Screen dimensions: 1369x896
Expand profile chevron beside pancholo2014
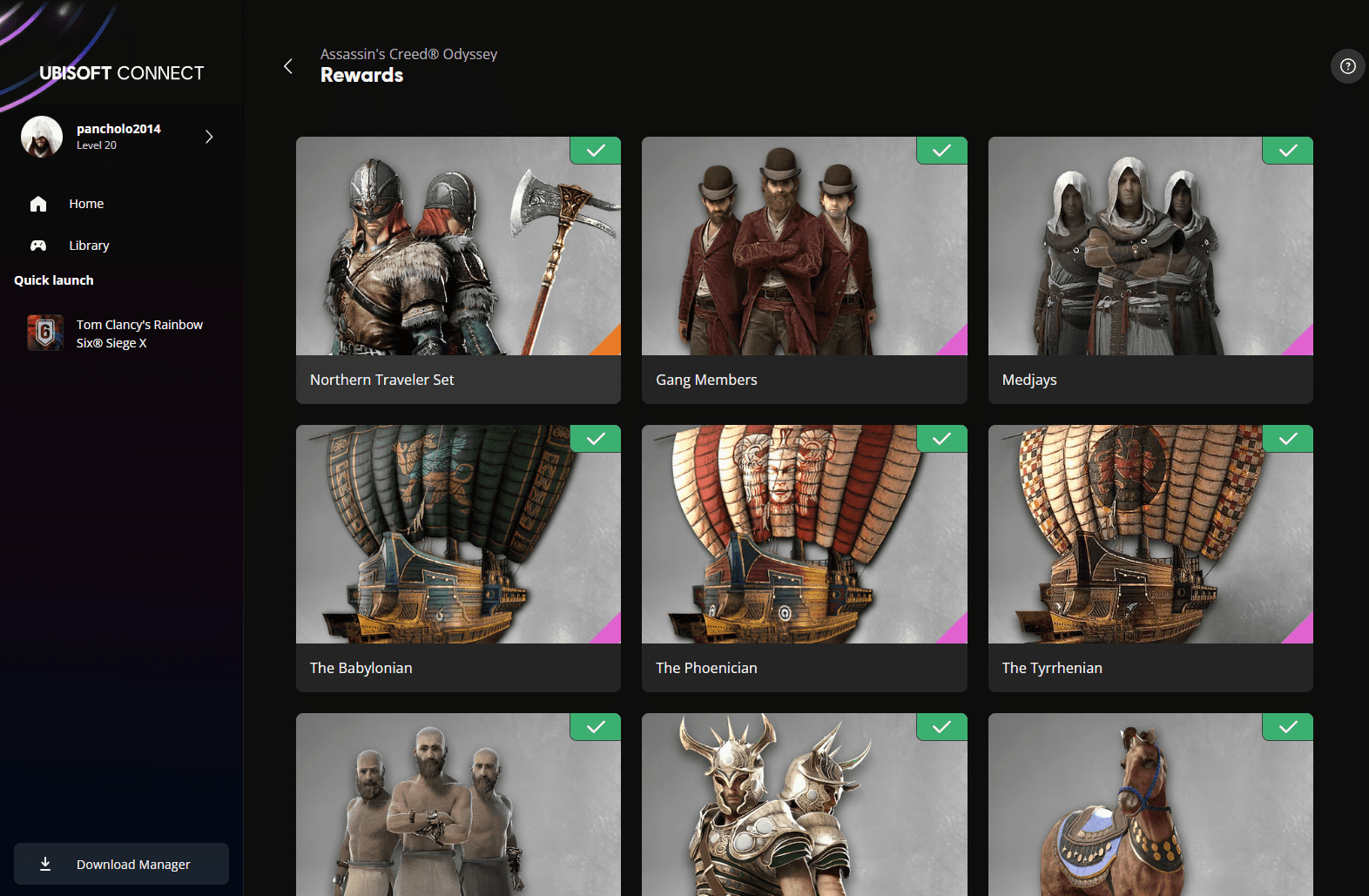coord(209,137)
